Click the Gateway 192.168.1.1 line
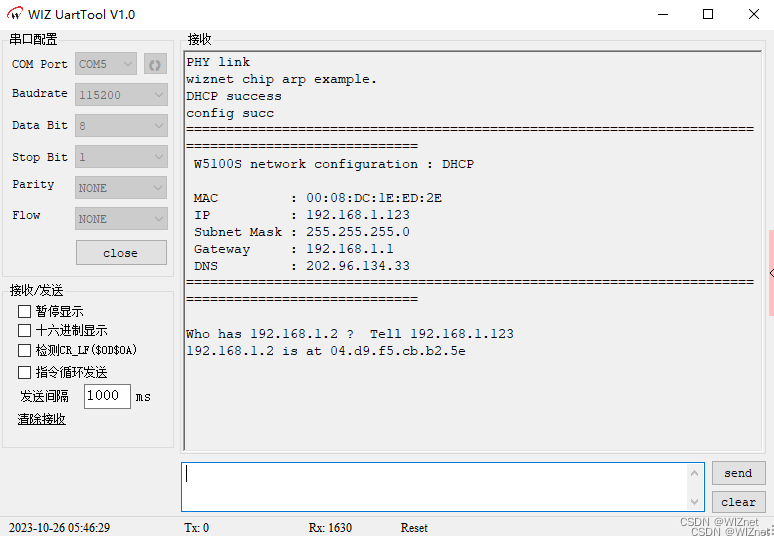This screenshot has height=536, width=774. [294, 249]
